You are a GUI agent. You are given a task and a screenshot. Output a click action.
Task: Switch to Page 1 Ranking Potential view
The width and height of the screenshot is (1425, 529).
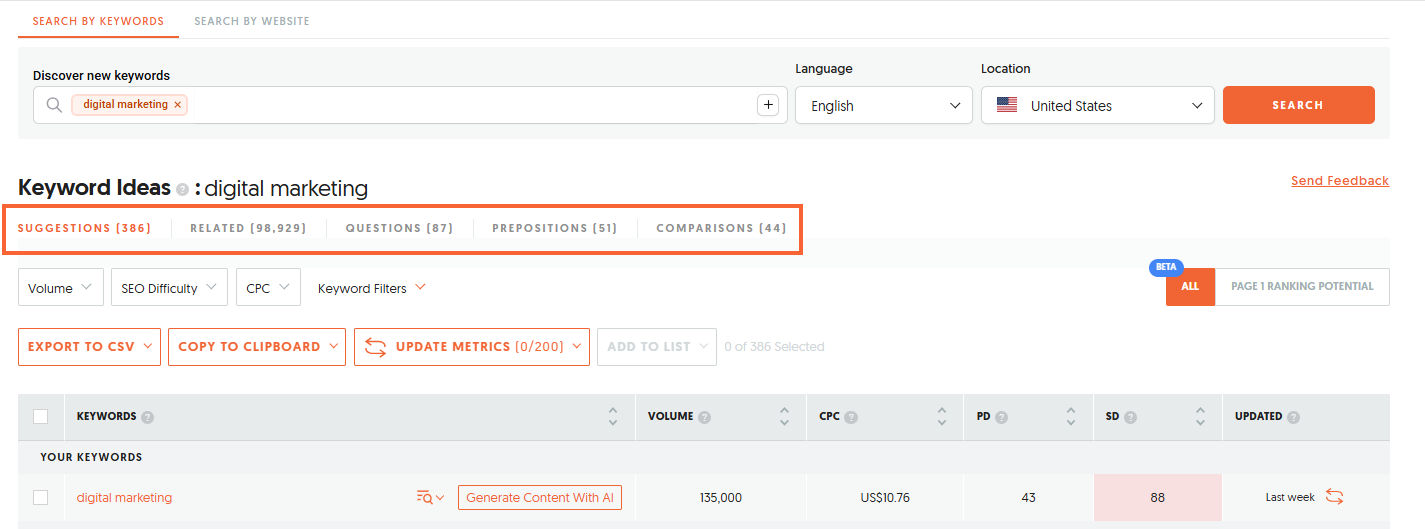click(x=1301, y=287)
